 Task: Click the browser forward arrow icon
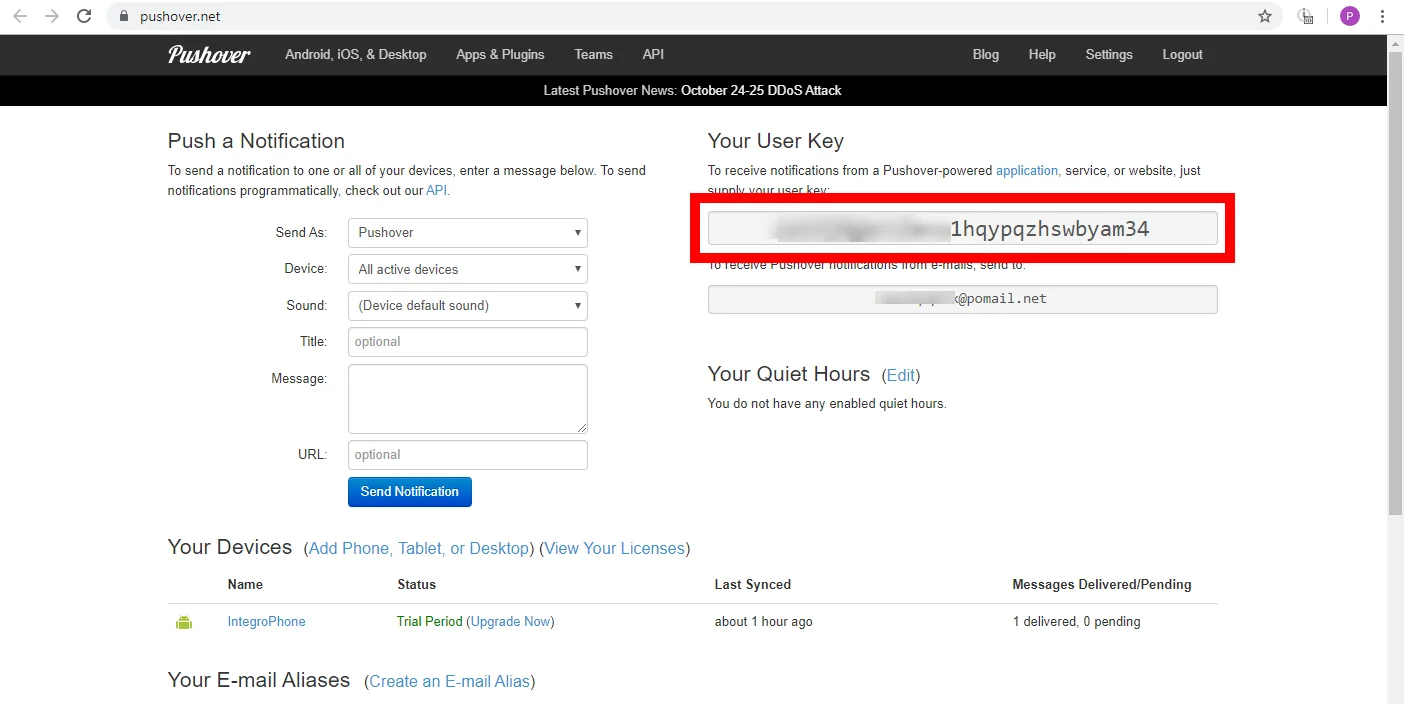point(52,16)
